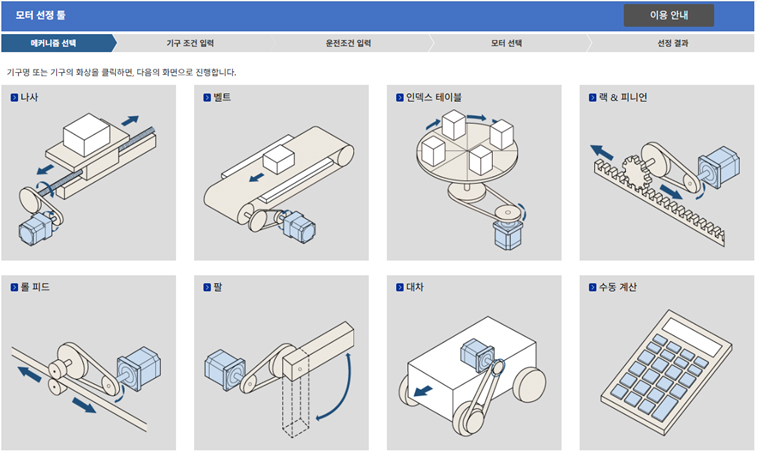This screenshot has width=757, height=453.
Task: Click the arrow icon beside 벨트
Action: 207,98
